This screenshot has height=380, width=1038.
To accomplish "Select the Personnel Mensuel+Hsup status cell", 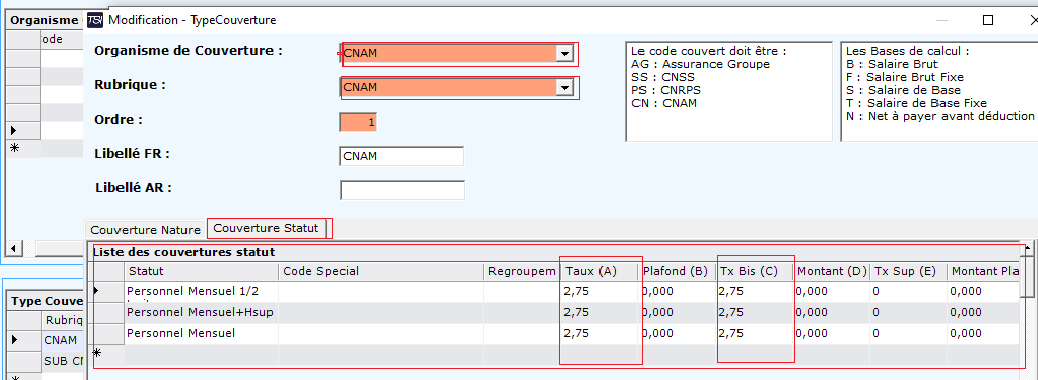I will click(x=201, y=313).
